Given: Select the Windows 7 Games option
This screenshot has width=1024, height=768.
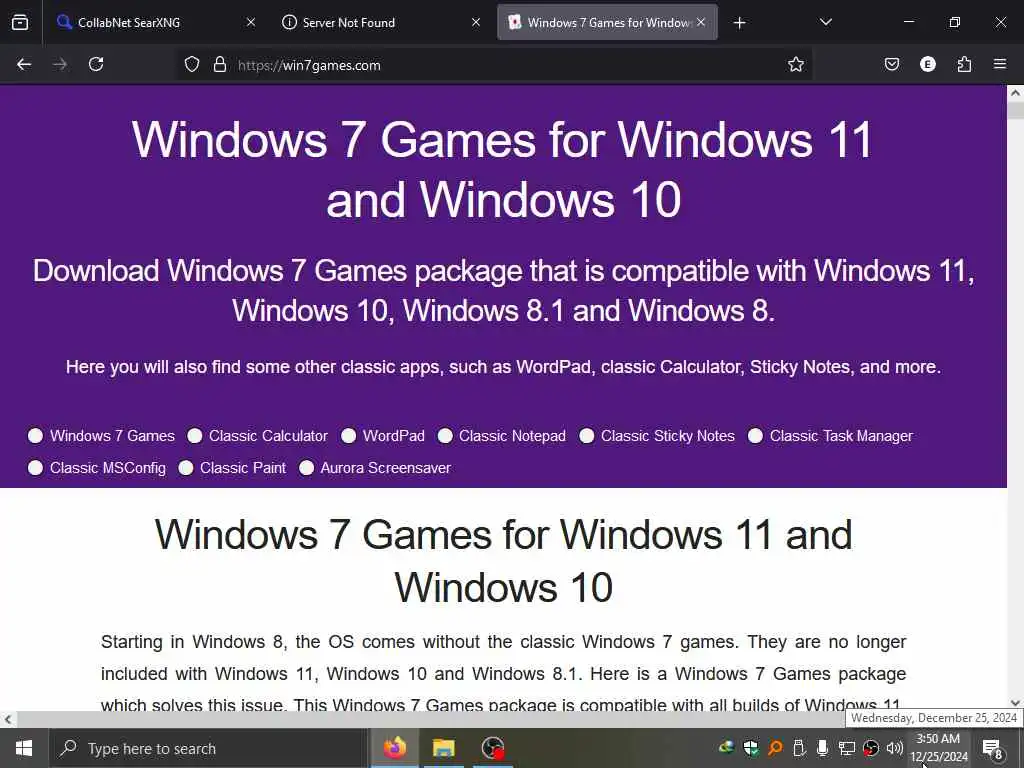Looking at the screenshot, I should pyautogui.click(x=35, y=436).
